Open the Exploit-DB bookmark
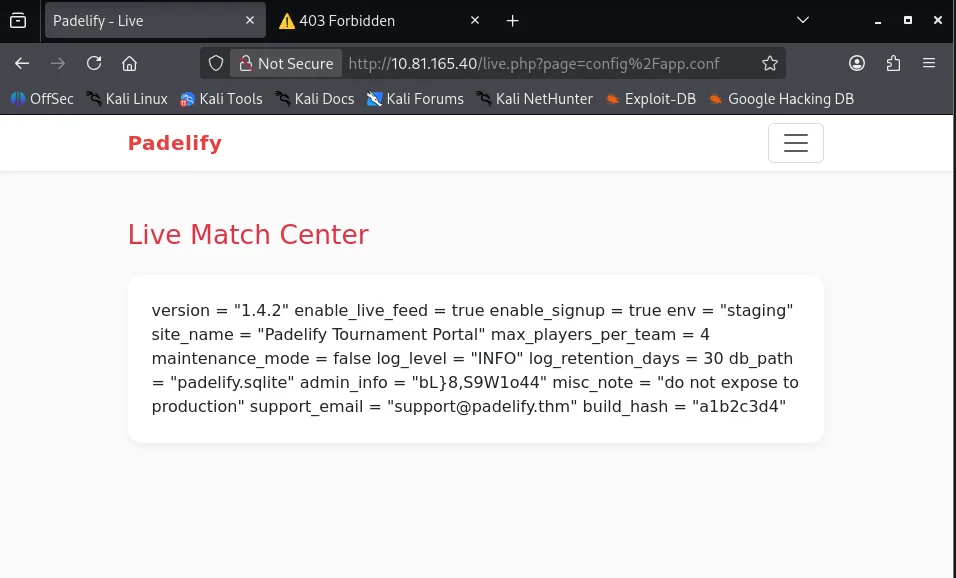This screenshot has height=578, width=956. (x=650, y=98)
